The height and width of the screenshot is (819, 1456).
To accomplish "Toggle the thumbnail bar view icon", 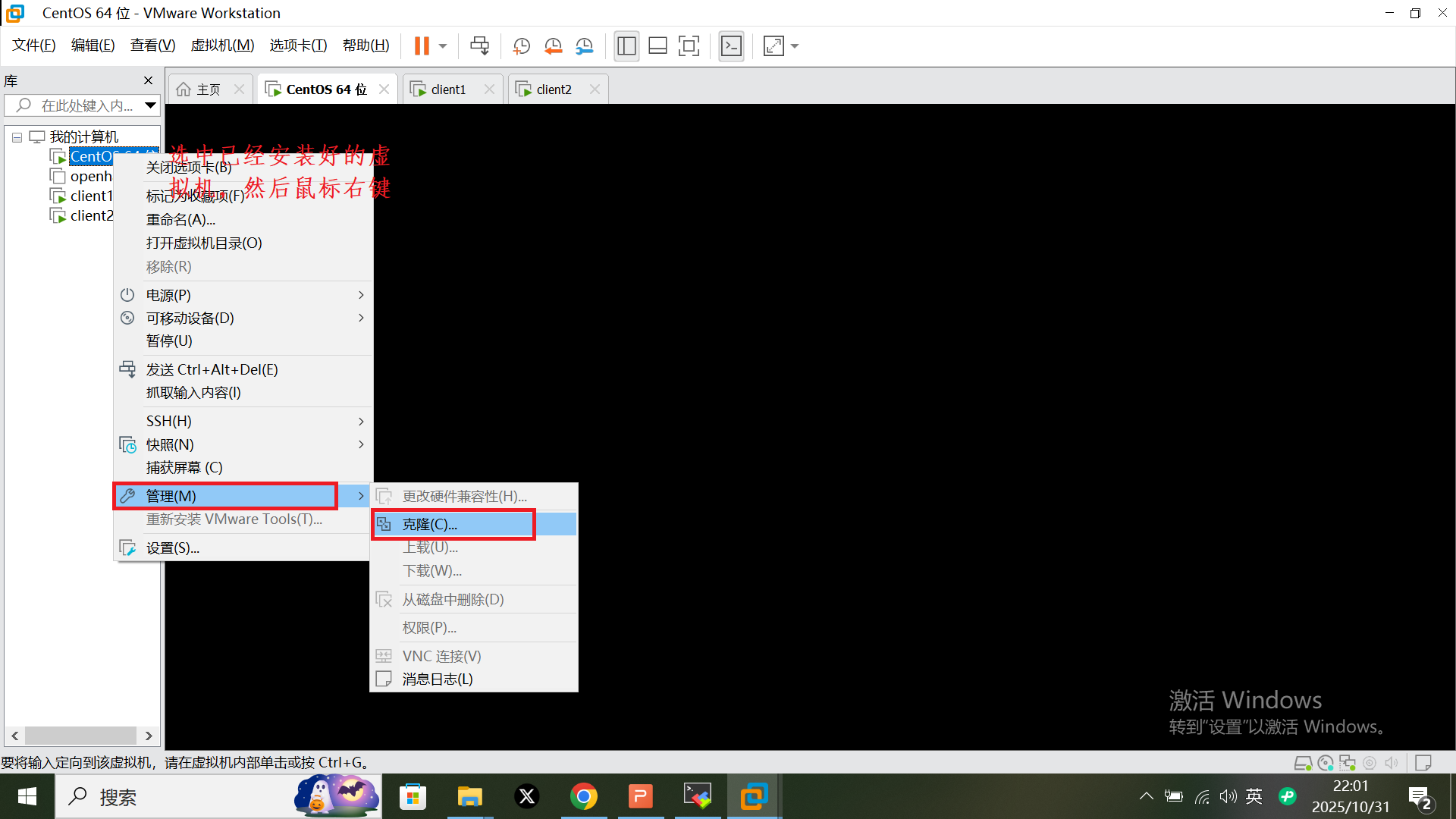I will tap(657, 46).
